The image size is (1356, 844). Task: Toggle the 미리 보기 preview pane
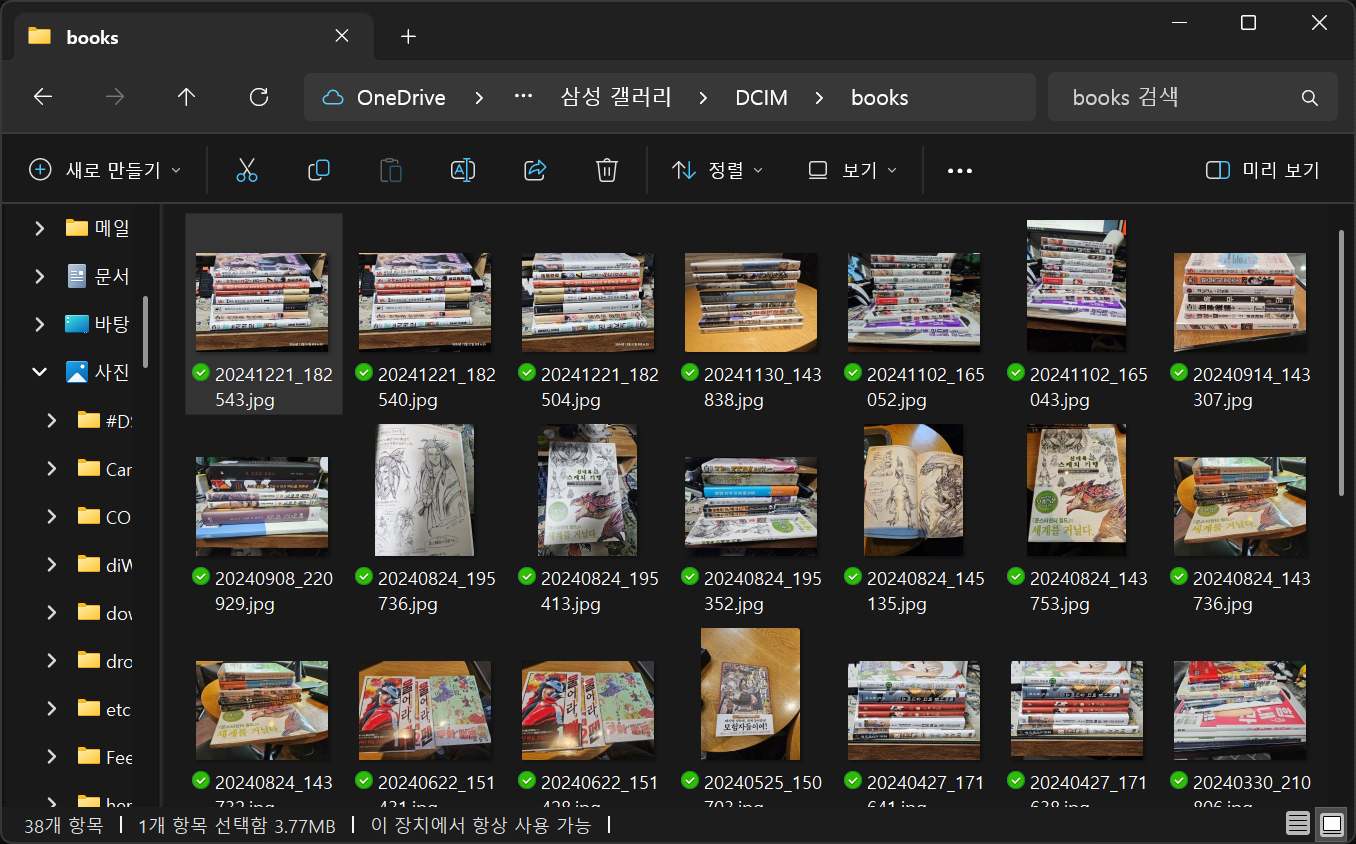coord(1263,170)
